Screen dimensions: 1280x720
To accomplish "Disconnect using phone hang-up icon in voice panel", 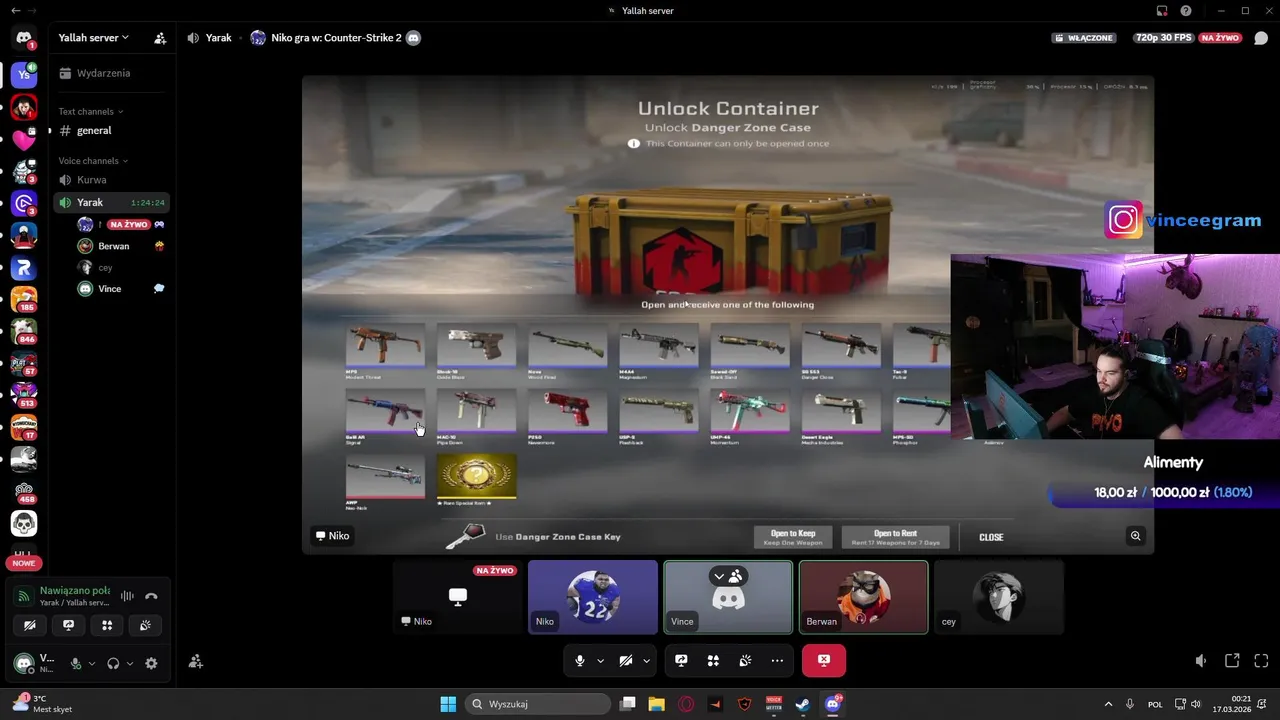I will (151, 596).
